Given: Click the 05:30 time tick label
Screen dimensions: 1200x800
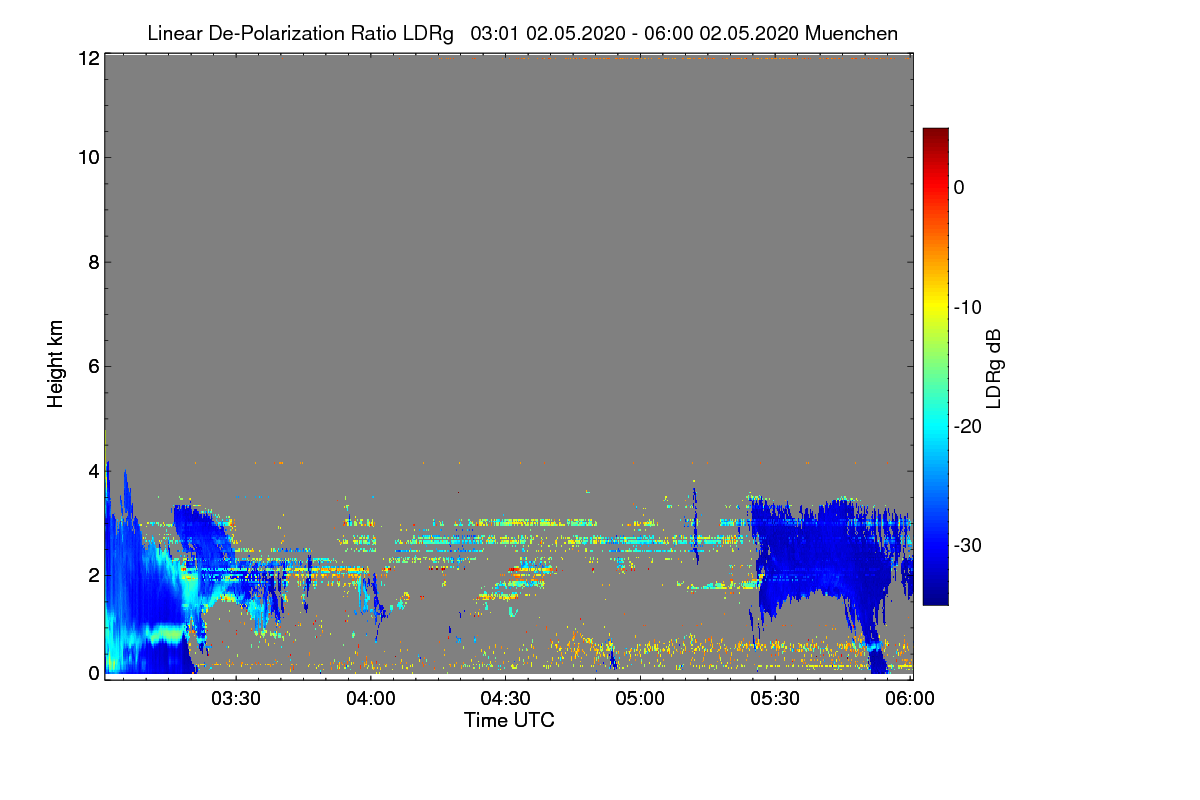Looking at the screenshot, I should [775, 698].
